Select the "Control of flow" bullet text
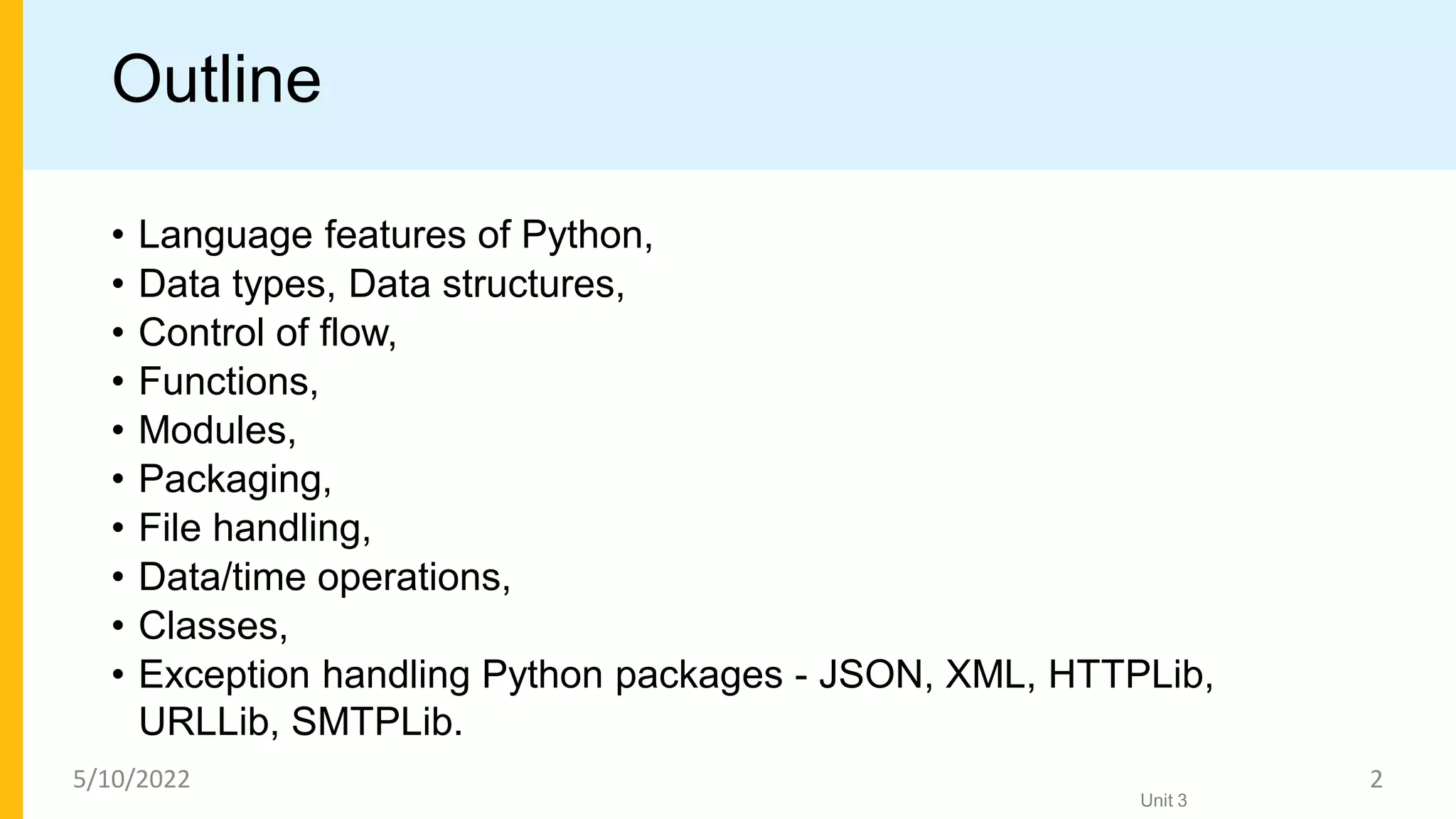The width and height of the screenshot is (1456, 819). pyautogui.click(x=267, y=333)
